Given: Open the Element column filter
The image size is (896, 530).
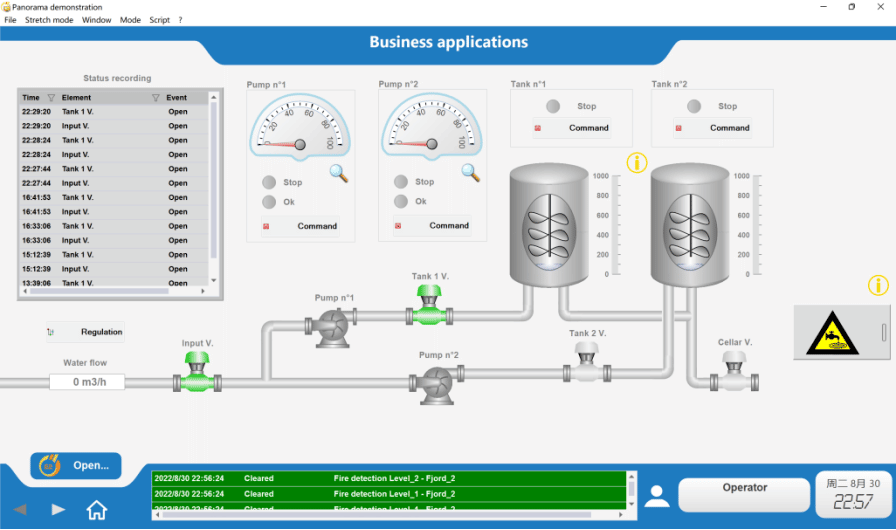Looking at the screenshot, I should coord(155,98).
